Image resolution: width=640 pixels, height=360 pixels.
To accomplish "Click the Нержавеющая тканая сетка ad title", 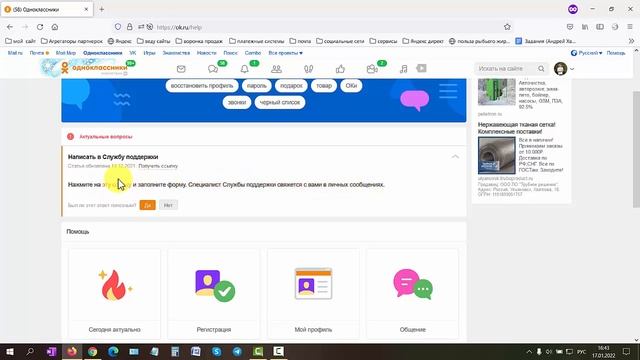I will tap(517, 128).
